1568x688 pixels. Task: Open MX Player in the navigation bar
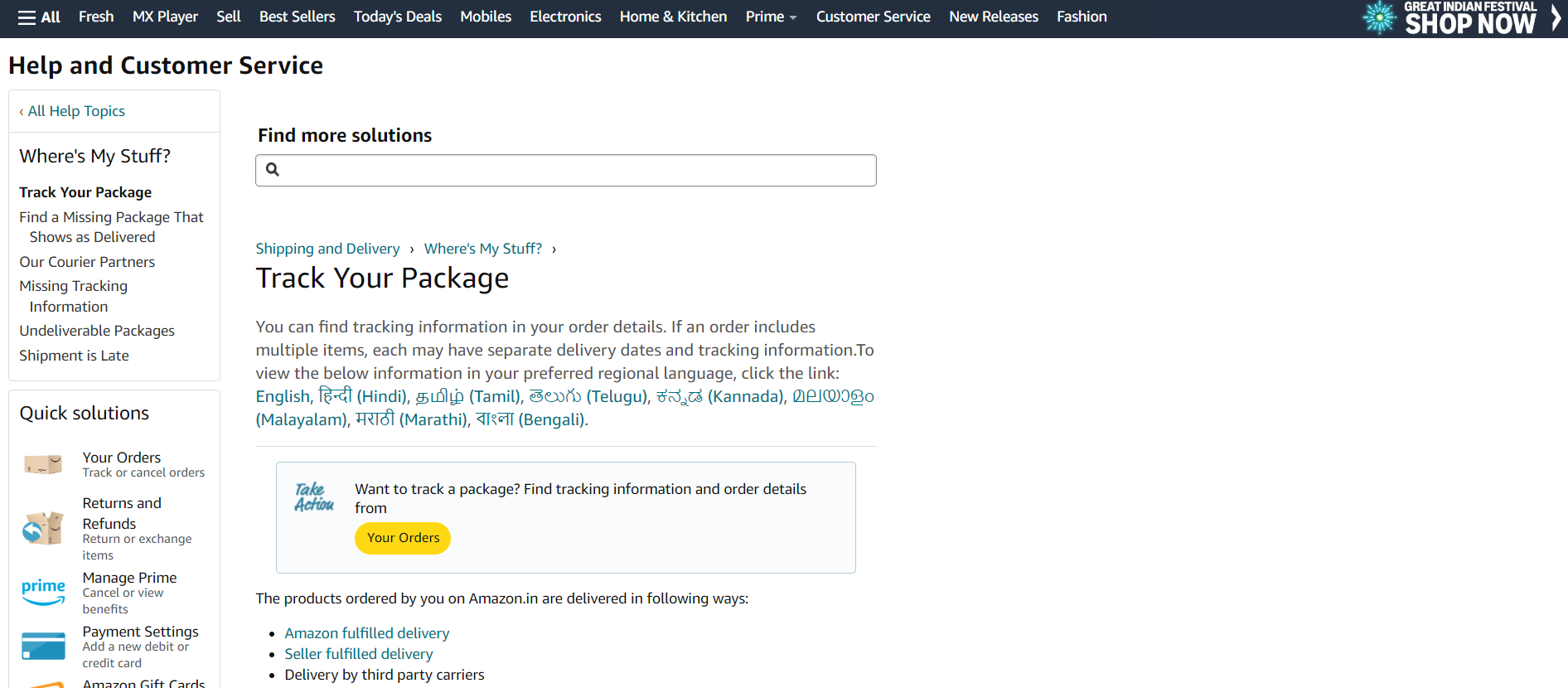pos(165,17)
